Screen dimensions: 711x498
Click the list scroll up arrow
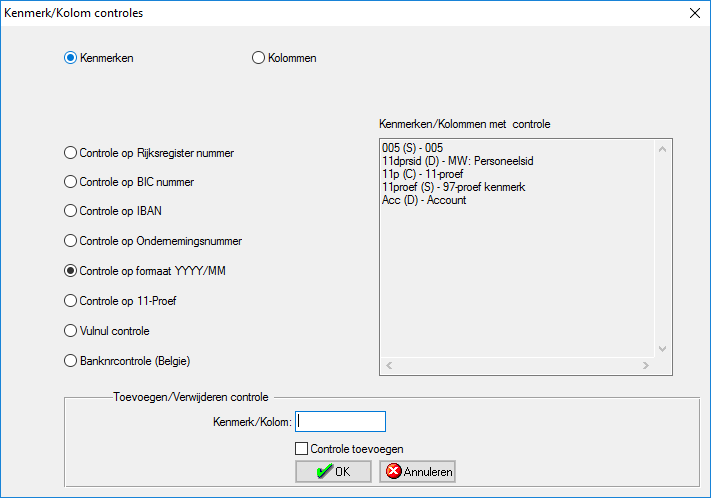(662, 149)
